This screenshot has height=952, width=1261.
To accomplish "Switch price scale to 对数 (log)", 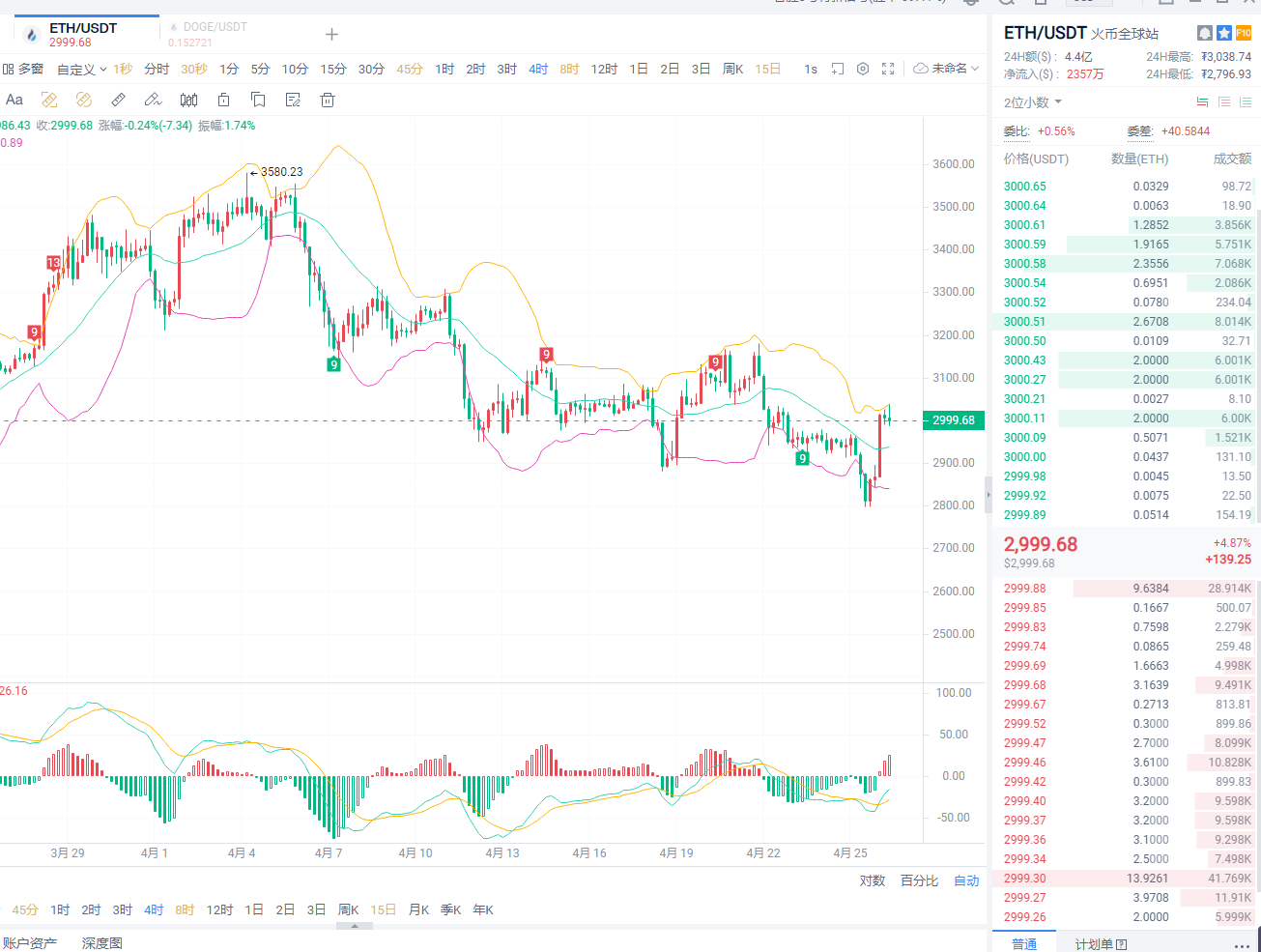I will (x=873, y=880).
